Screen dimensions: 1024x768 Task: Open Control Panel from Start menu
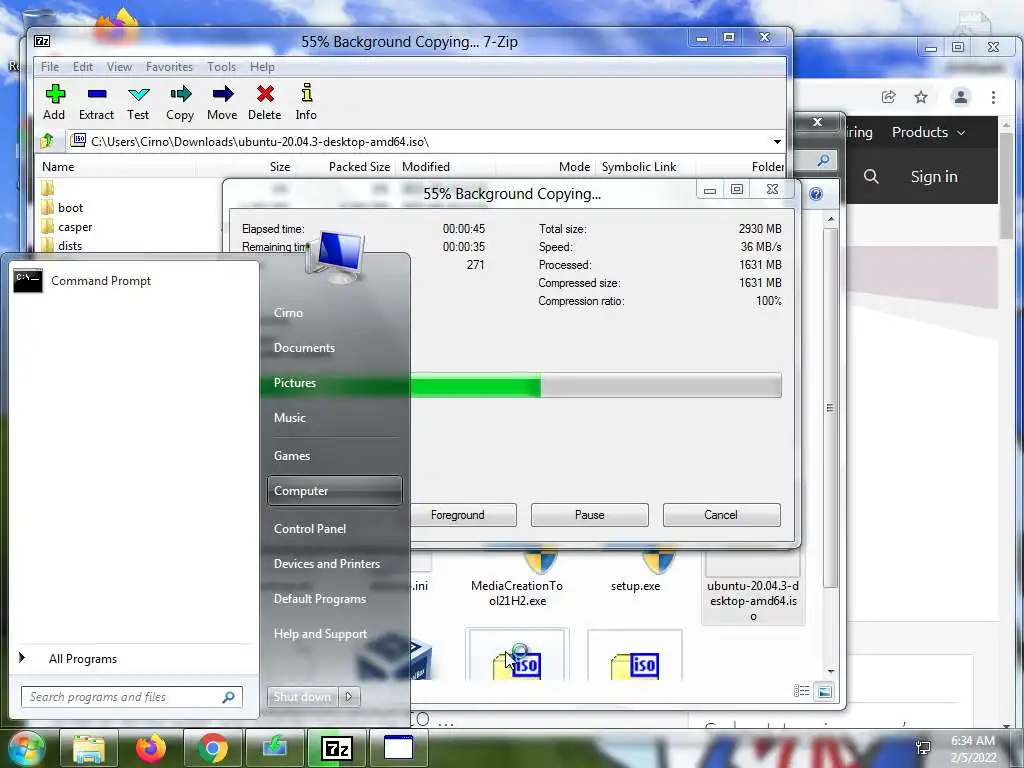310,529
